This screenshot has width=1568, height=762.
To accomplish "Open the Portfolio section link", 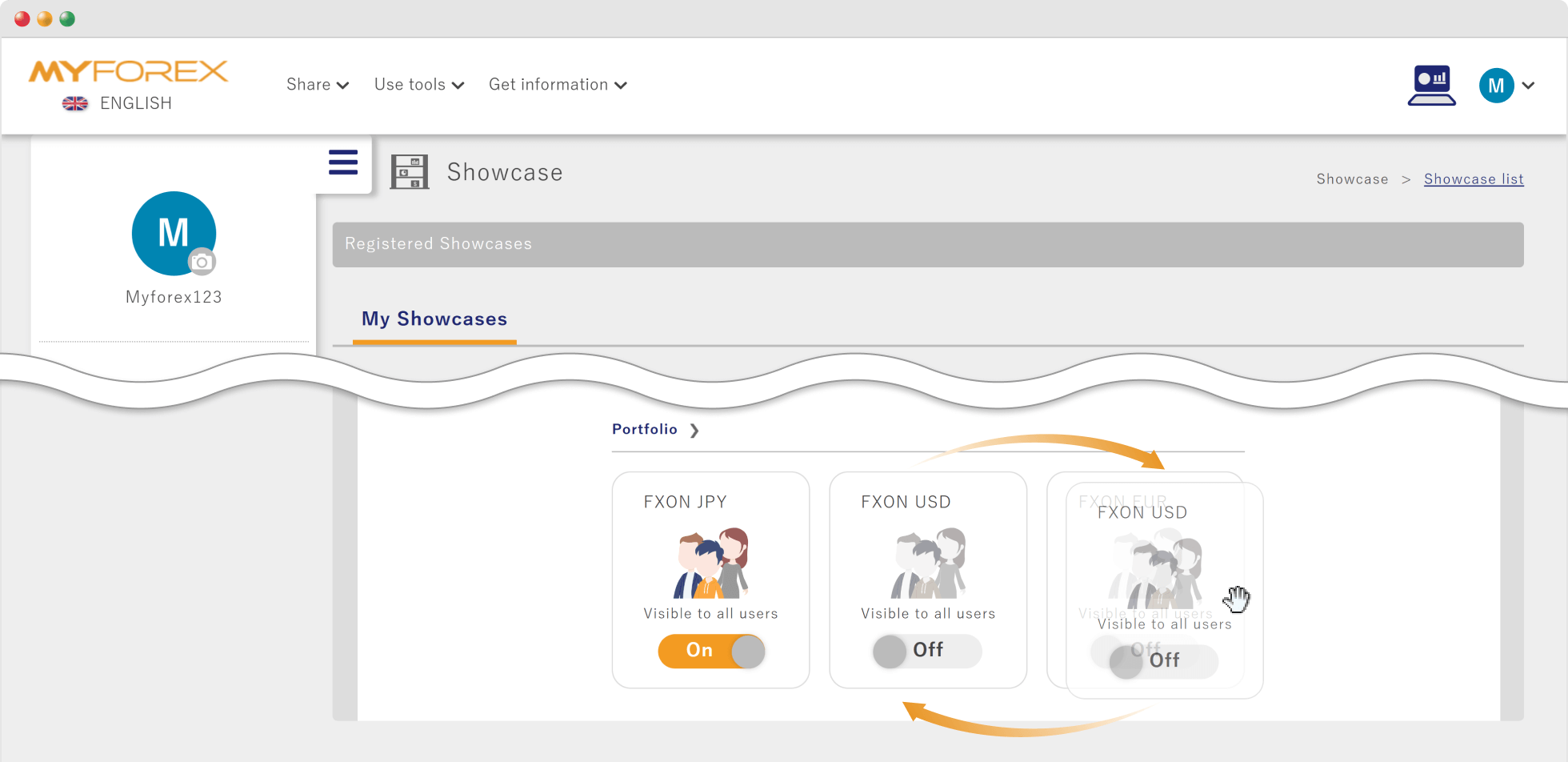I will (x=654, y=430).
